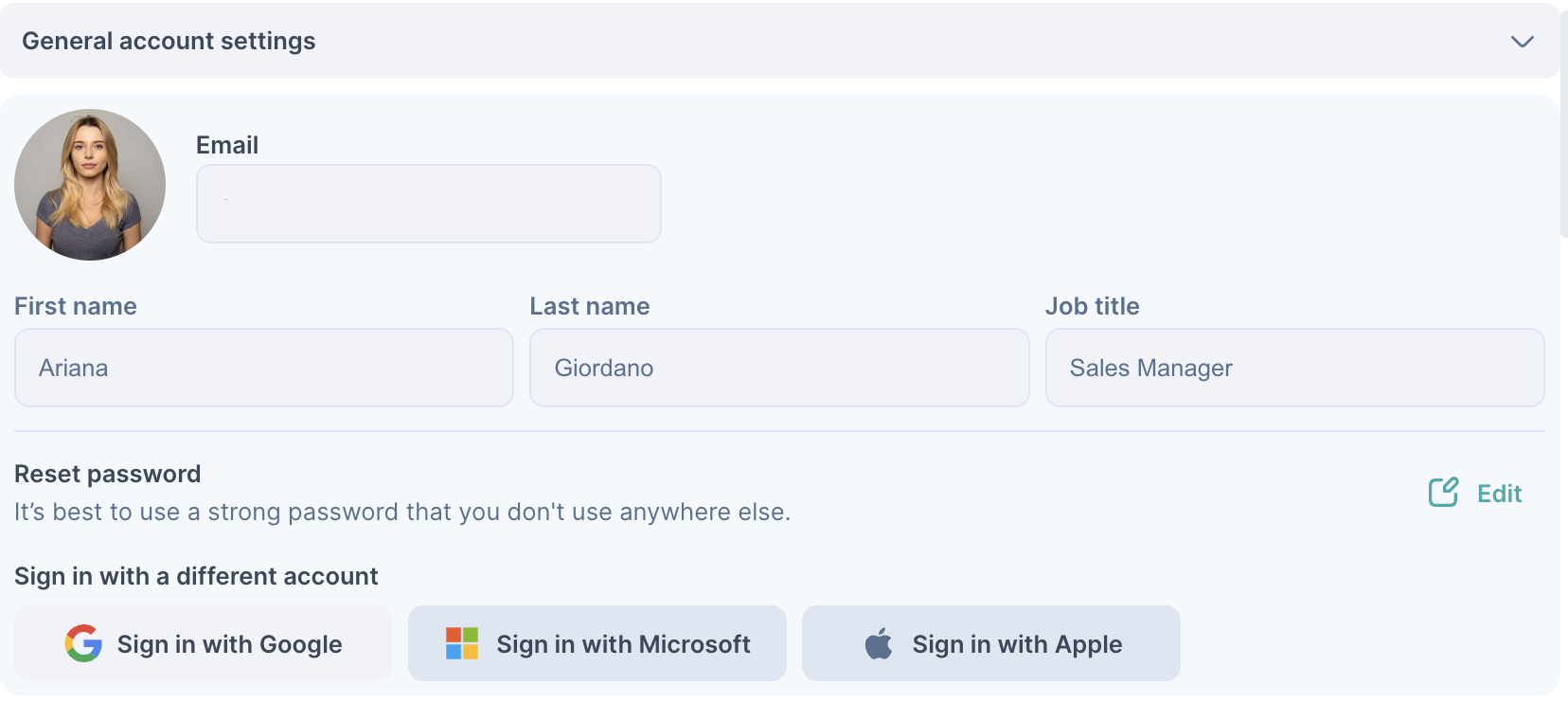This screenshot has width=1568, height=703.
Task: Click the Apple logo icon
Action: tap(879, 643)
